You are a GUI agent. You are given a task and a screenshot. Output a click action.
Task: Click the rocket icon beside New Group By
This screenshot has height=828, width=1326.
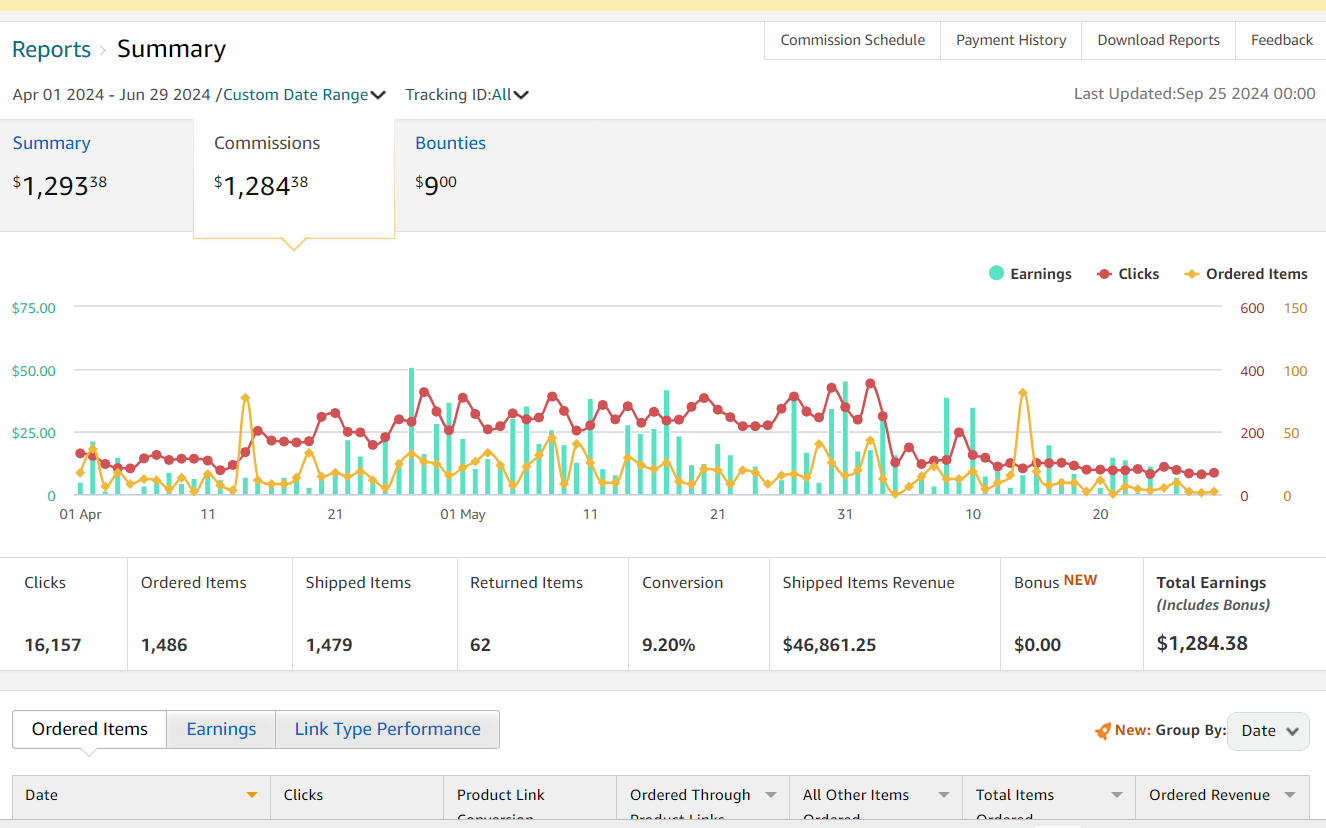(1102, 731)
